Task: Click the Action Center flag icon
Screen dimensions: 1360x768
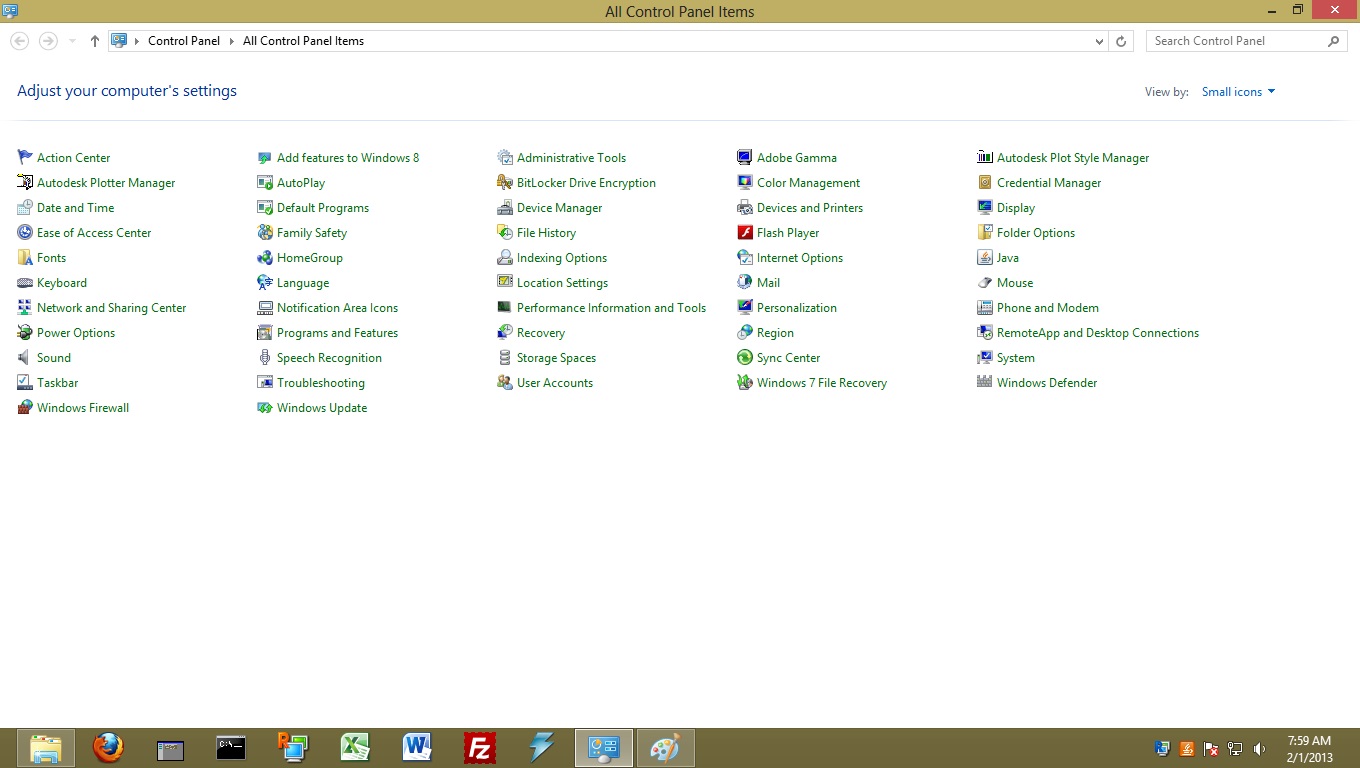Action: [25, 158]
